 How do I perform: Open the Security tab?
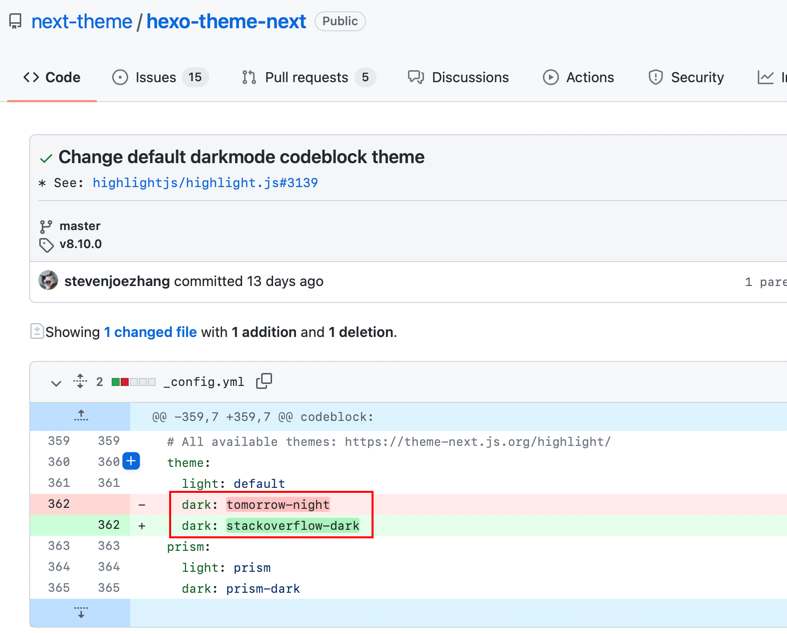[686, 77]
